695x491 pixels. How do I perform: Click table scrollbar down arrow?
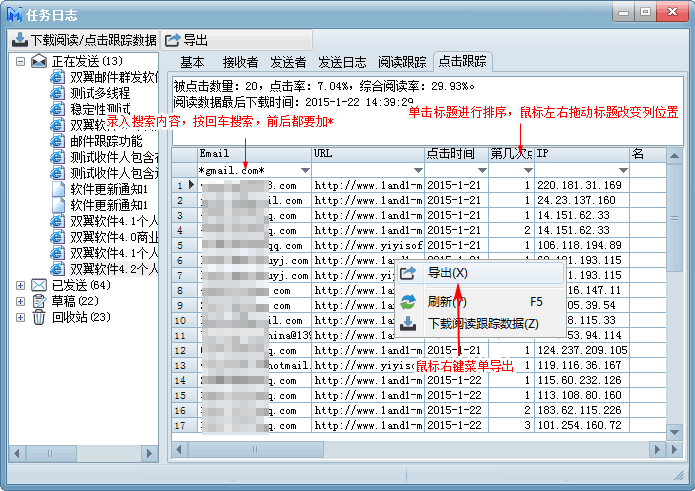click(x=674, y=432)
